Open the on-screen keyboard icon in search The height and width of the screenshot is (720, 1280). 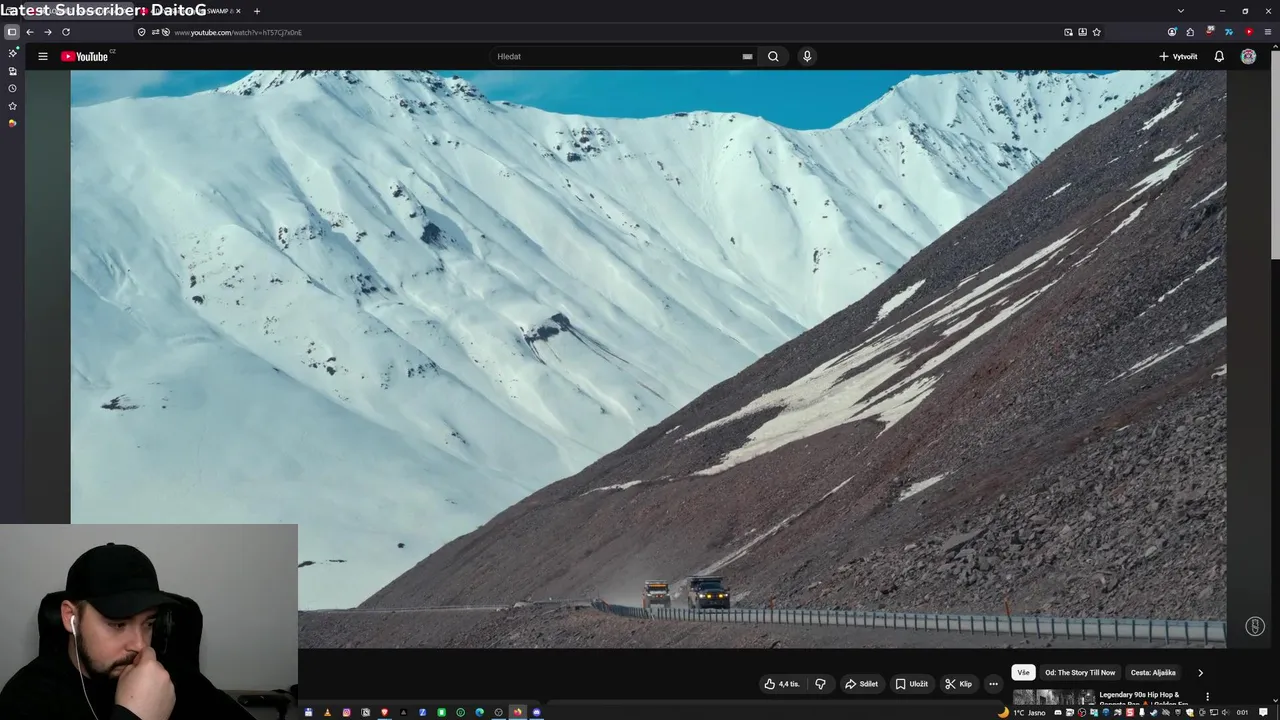coord(747,57)
